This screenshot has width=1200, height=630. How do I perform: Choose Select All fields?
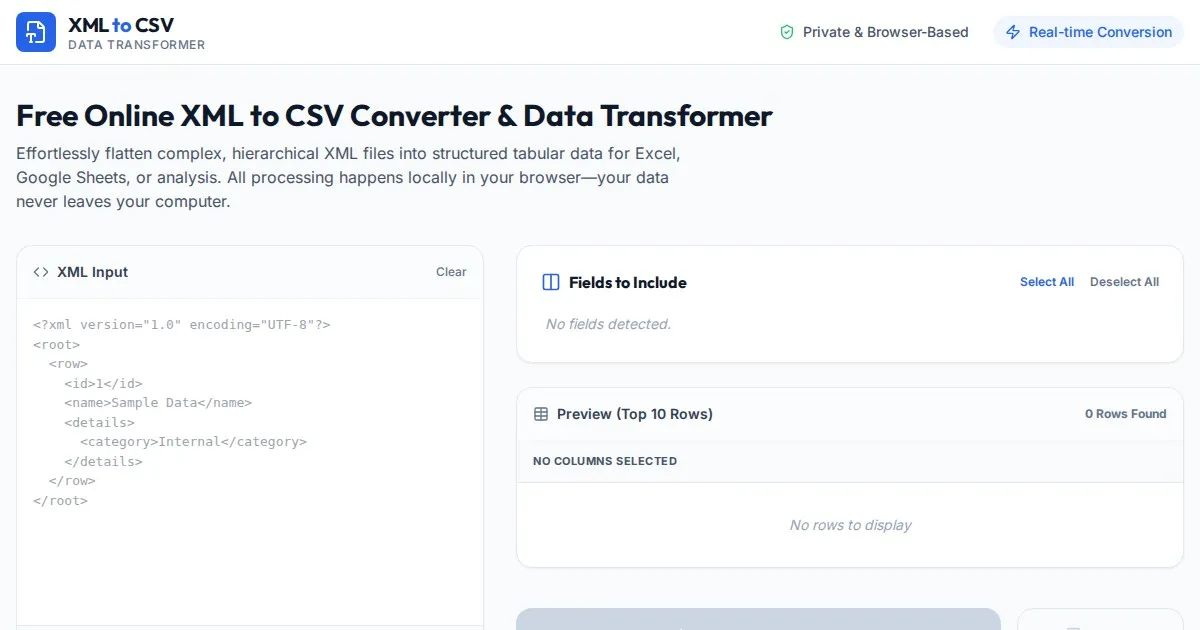(x=1046, y=282)
